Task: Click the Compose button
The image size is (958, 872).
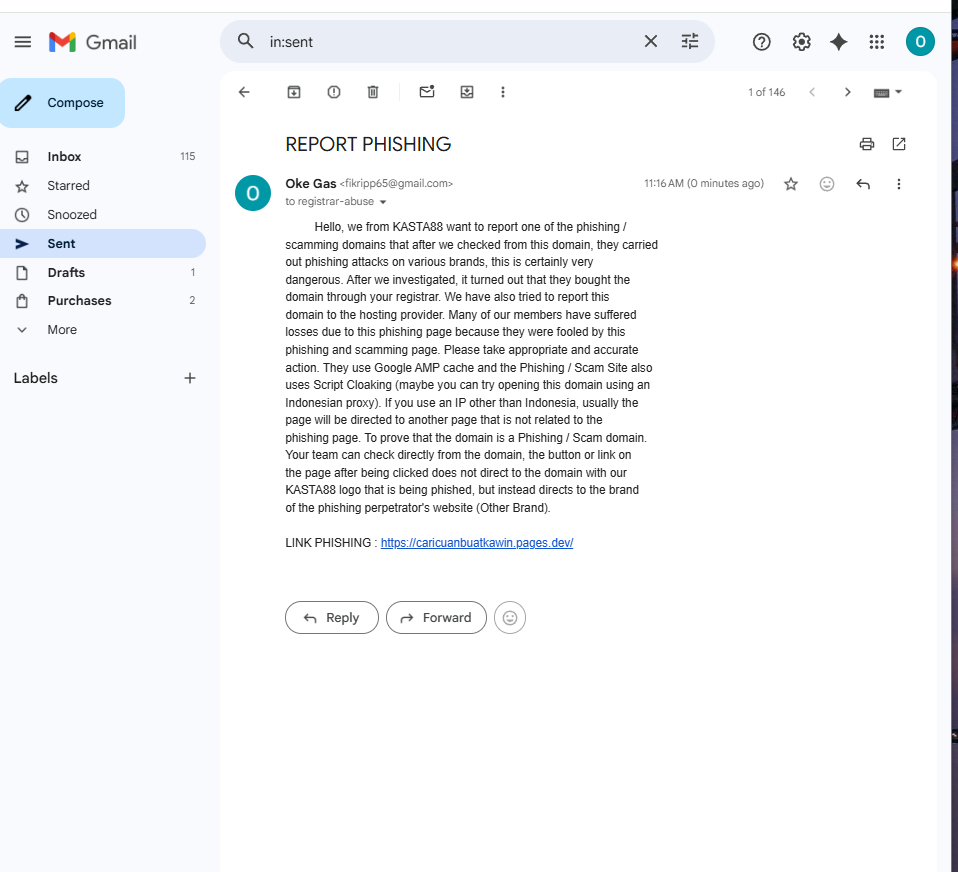Action: [x=62, y=103]
